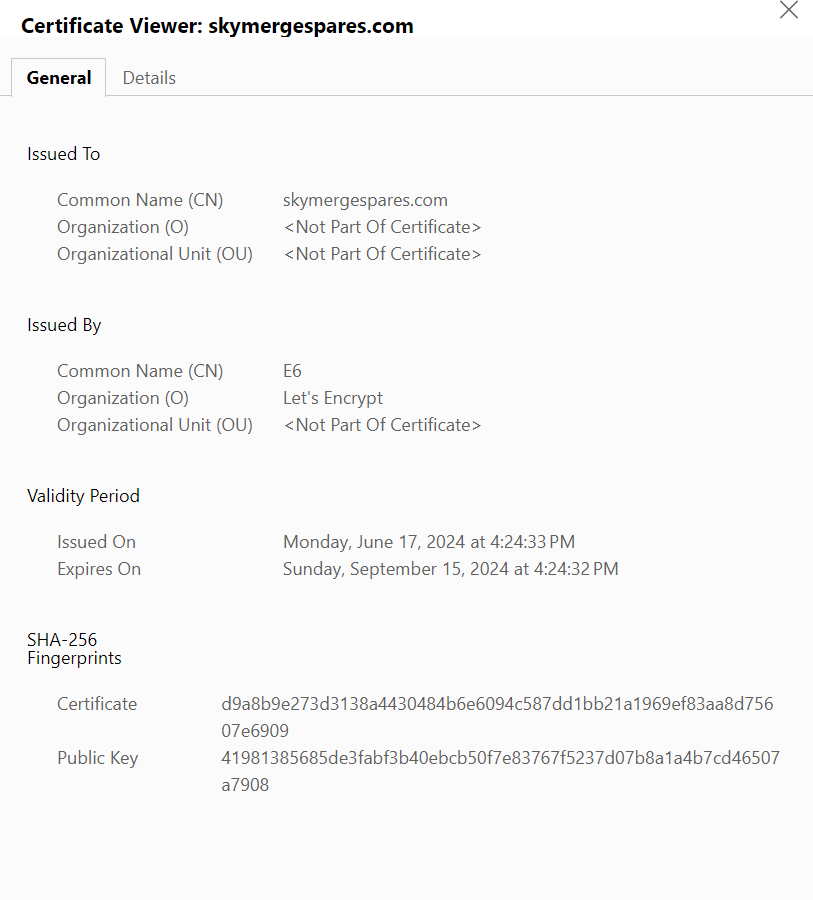Image resolution: width=813 pixels, height=900 pixels.
Task: Click Issued To Organization (O) label
Action: [x=123, y=227]
